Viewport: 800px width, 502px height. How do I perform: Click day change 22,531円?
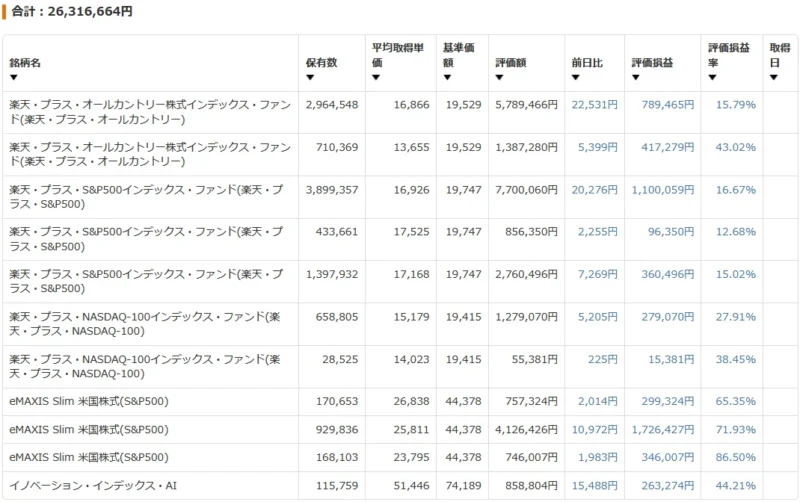tap(594, 105)
